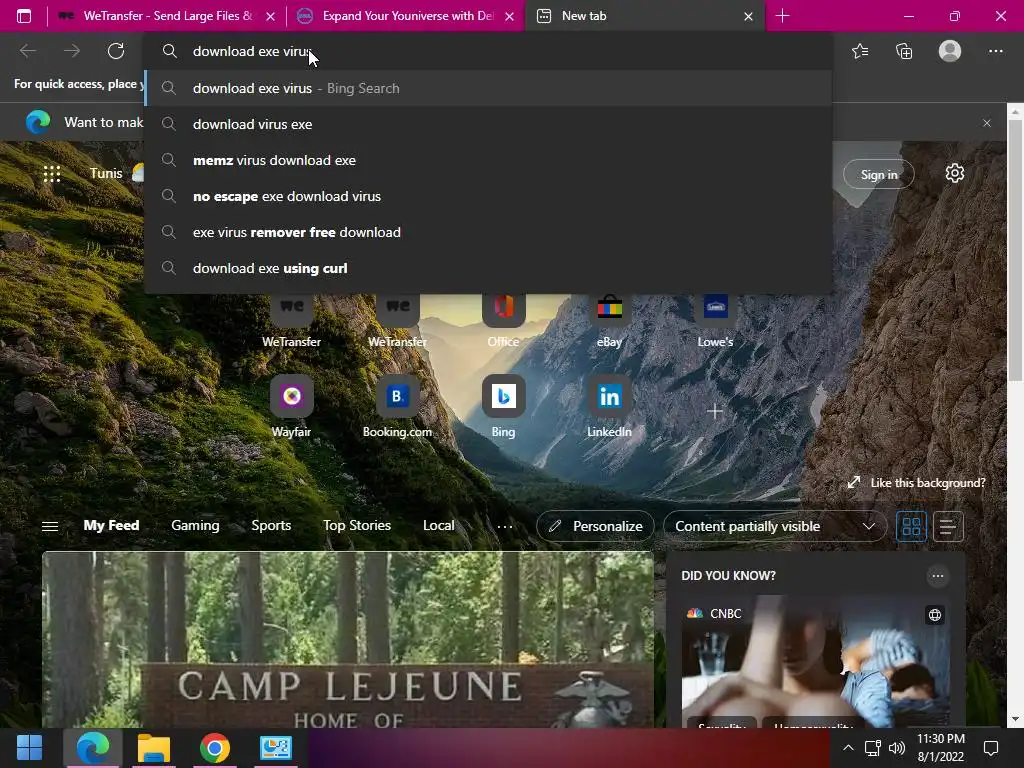This screenshot has height=768, width=1024.
Task: Click the address bar text field
Action: click(x=488, y=51)
